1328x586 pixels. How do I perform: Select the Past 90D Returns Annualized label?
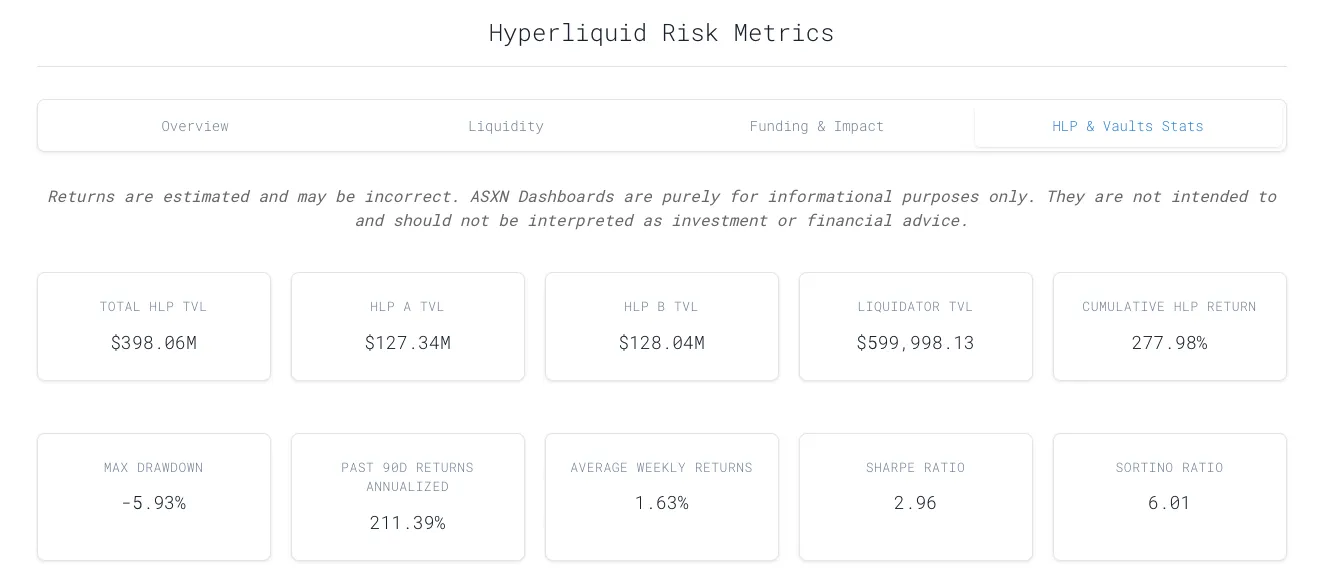[x=408, y=477]
